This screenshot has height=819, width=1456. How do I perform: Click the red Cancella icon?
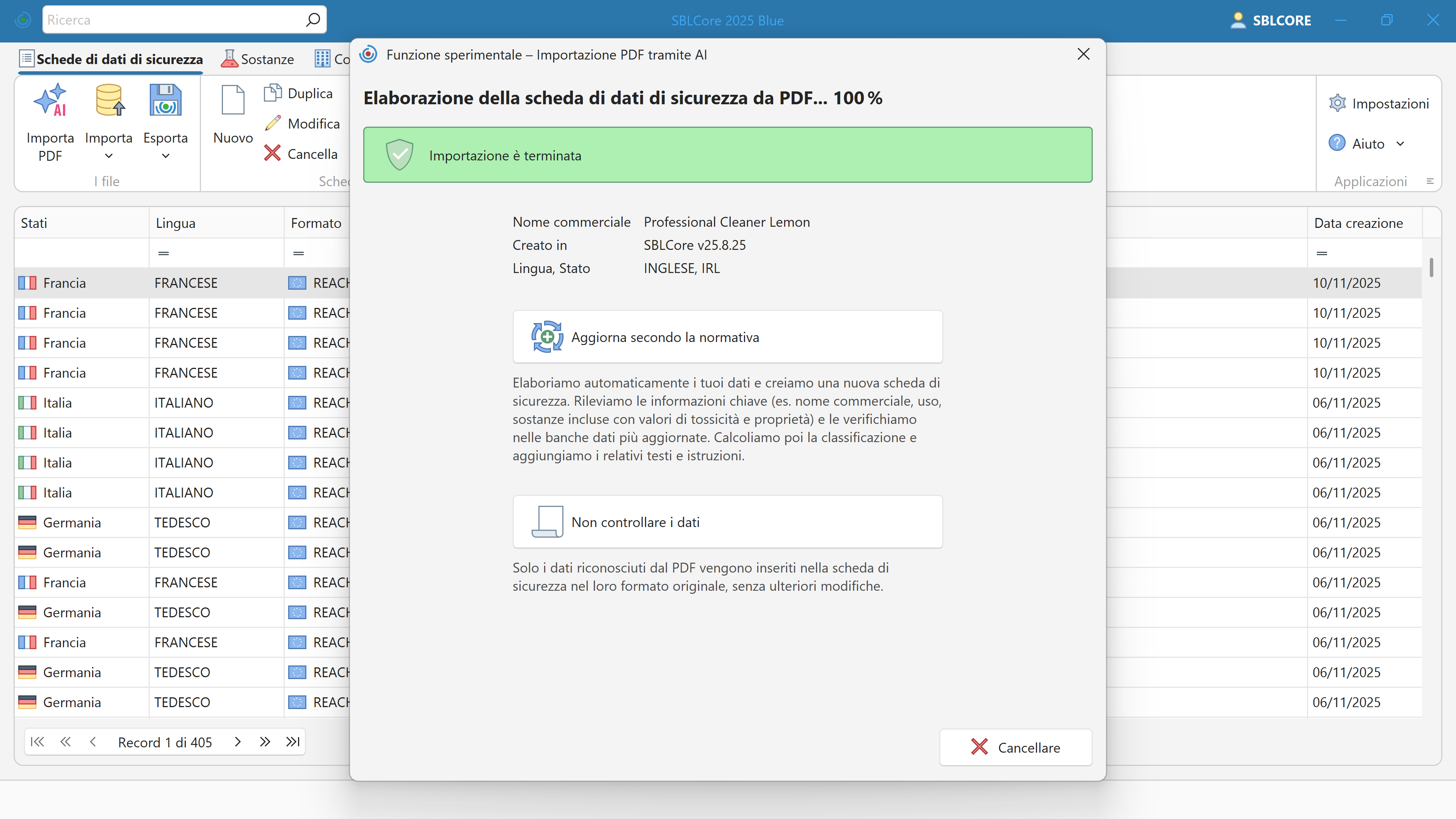(273, 153)
